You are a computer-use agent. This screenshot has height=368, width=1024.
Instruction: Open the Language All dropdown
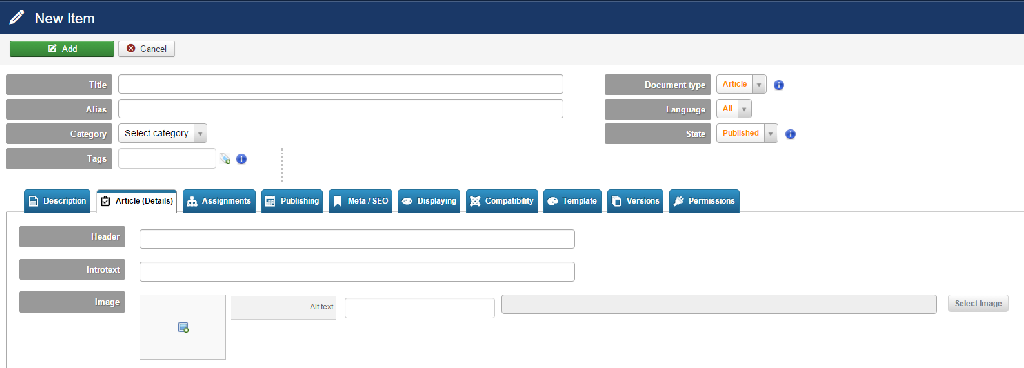click(734, 109)
